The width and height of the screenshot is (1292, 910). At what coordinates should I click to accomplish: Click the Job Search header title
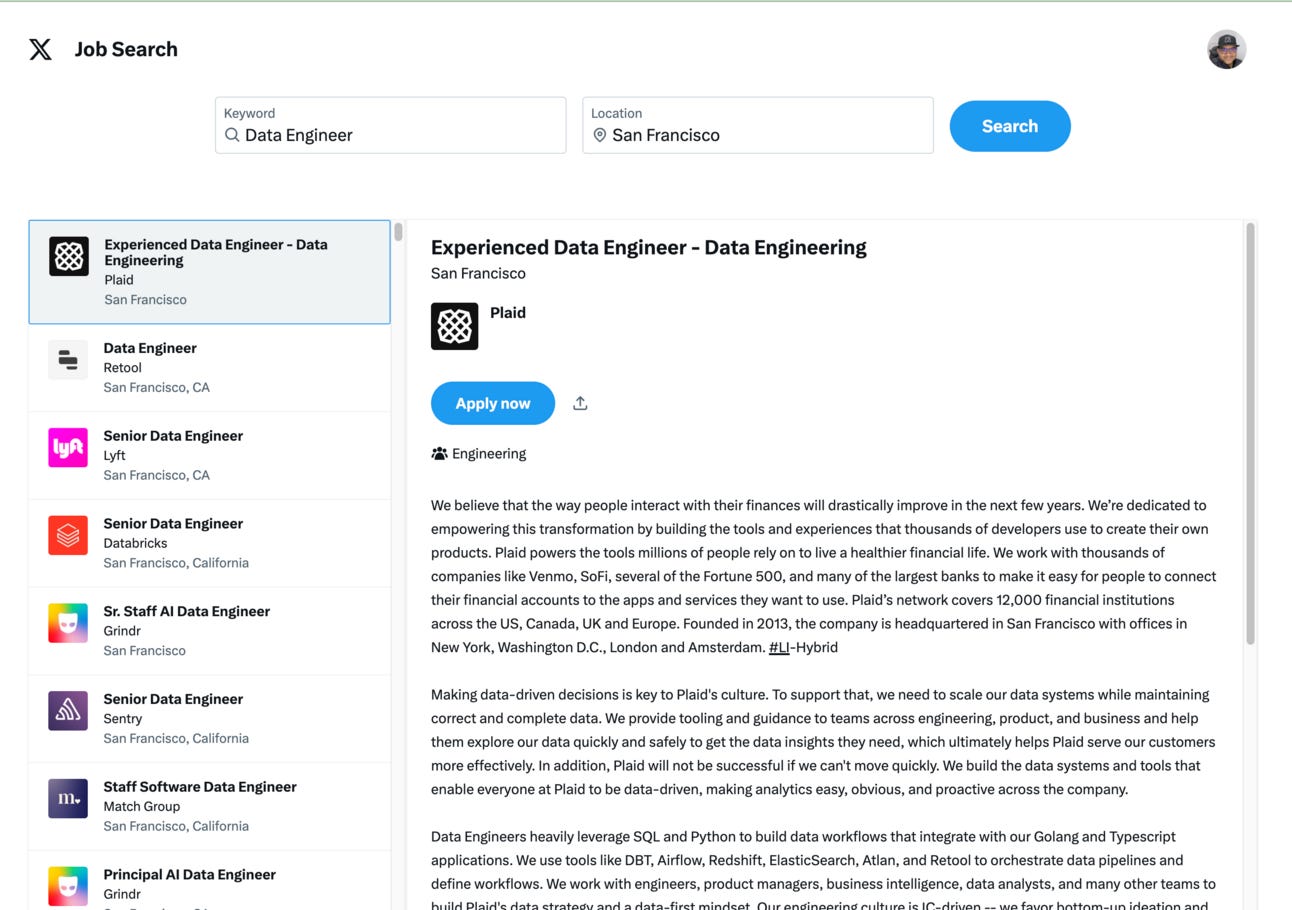(126, 49)
